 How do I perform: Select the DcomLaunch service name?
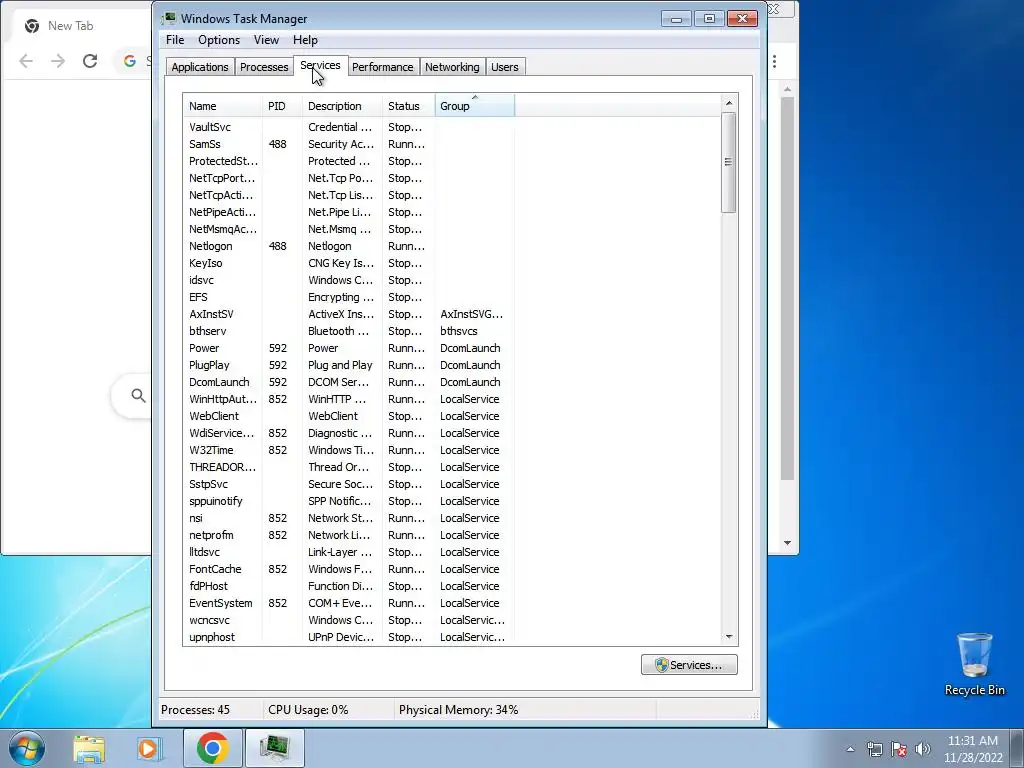[219, 382]
